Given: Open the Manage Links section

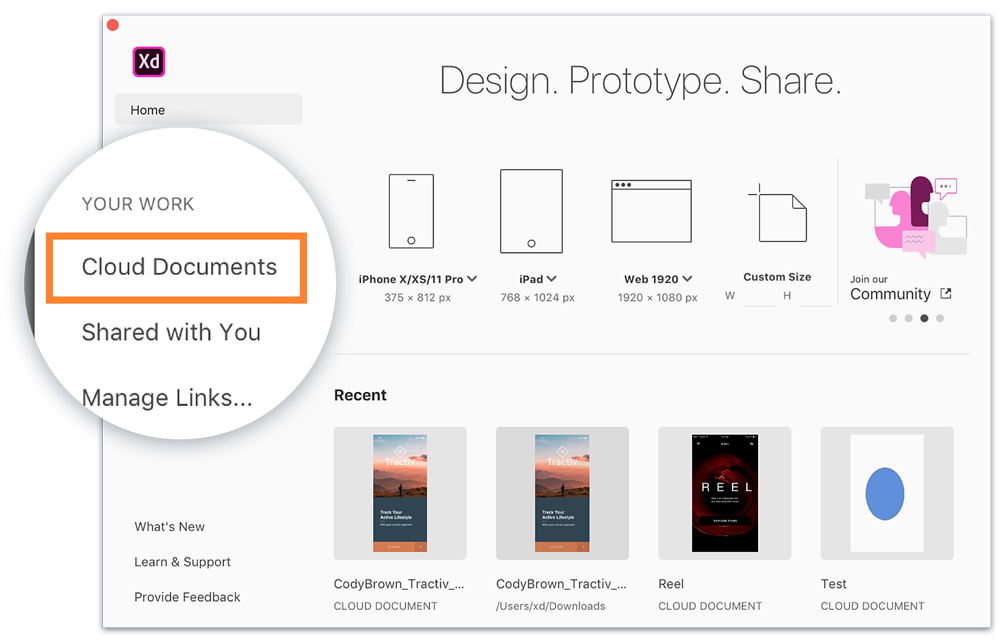Looking at the screenshot, I should [167, 398].
